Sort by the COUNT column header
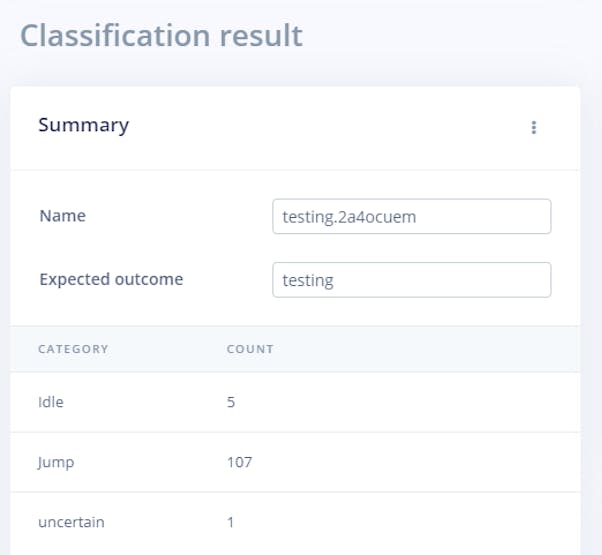 [x=250, y=349]
